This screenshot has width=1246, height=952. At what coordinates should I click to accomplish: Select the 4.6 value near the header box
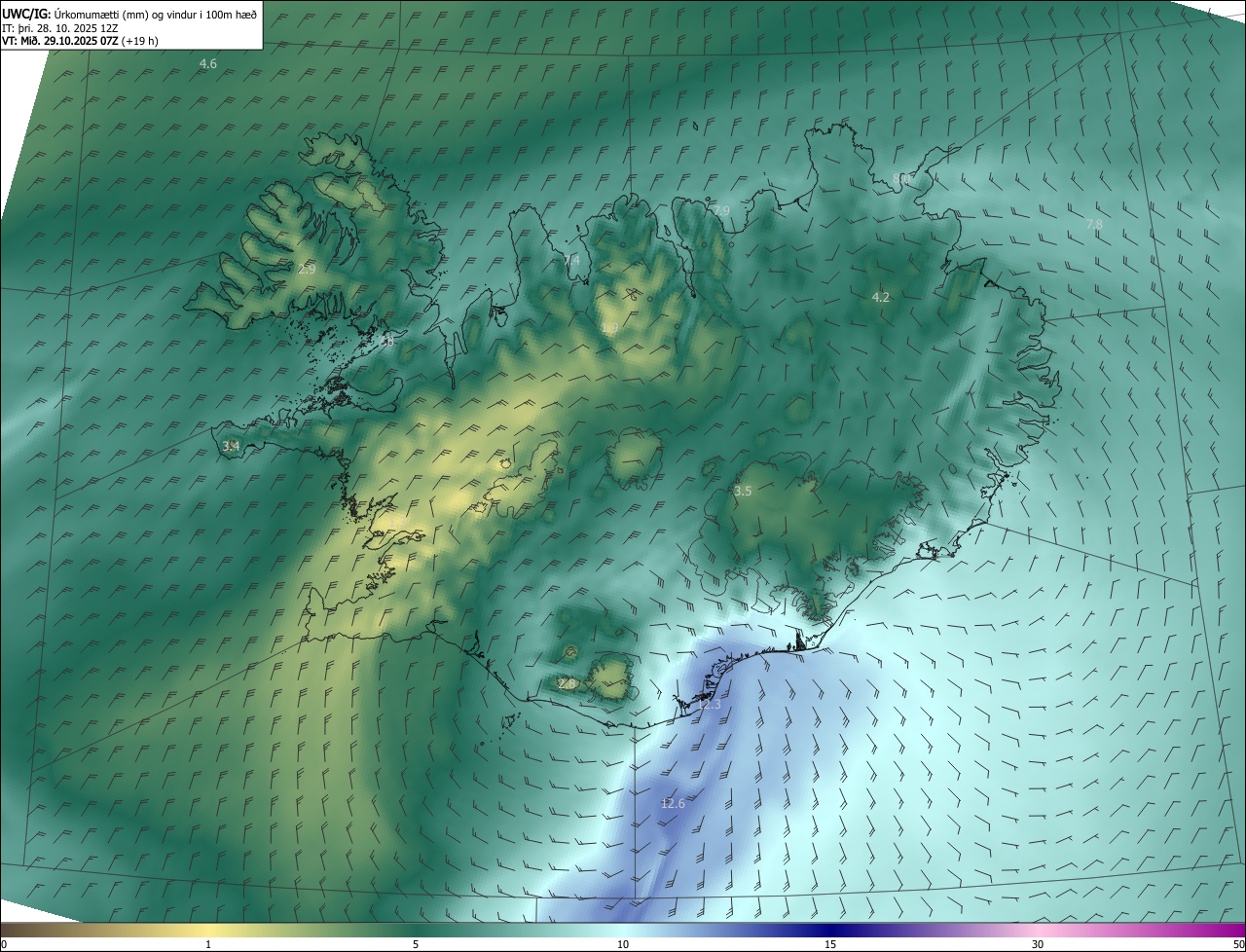click(x=207, y=63)
